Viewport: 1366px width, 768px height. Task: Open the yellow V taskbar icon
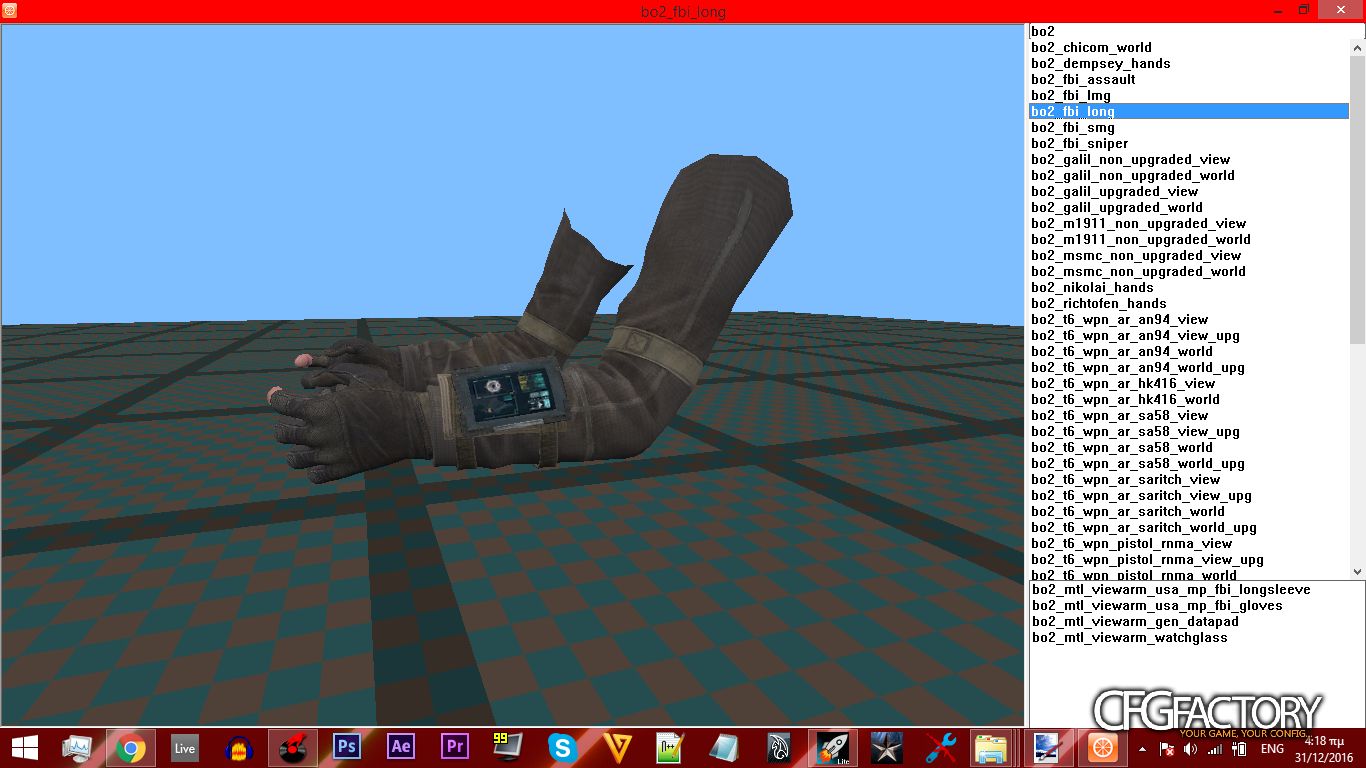coord(617,747)
